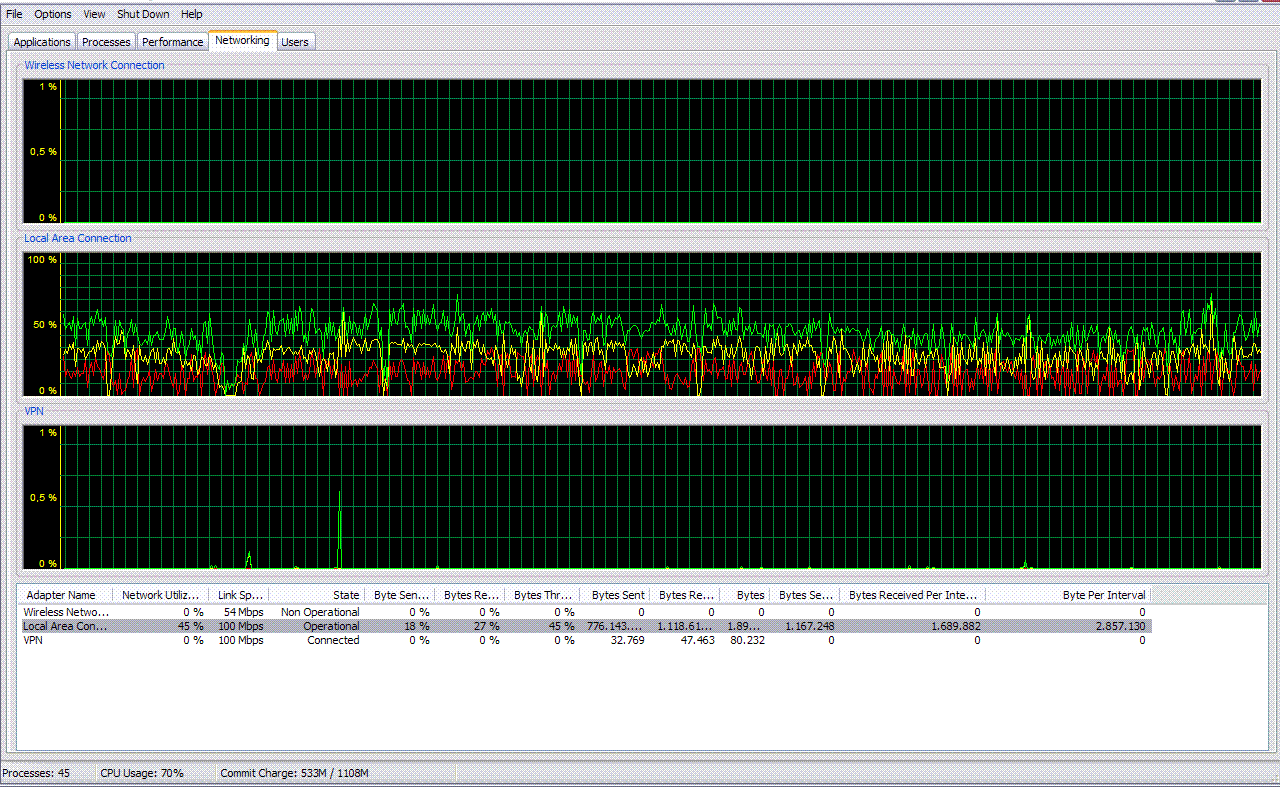The image size is (1280, 787).
Task: Select the Local Area Con... adapter row
Action: pyautogui.click(x=585, y=626)
